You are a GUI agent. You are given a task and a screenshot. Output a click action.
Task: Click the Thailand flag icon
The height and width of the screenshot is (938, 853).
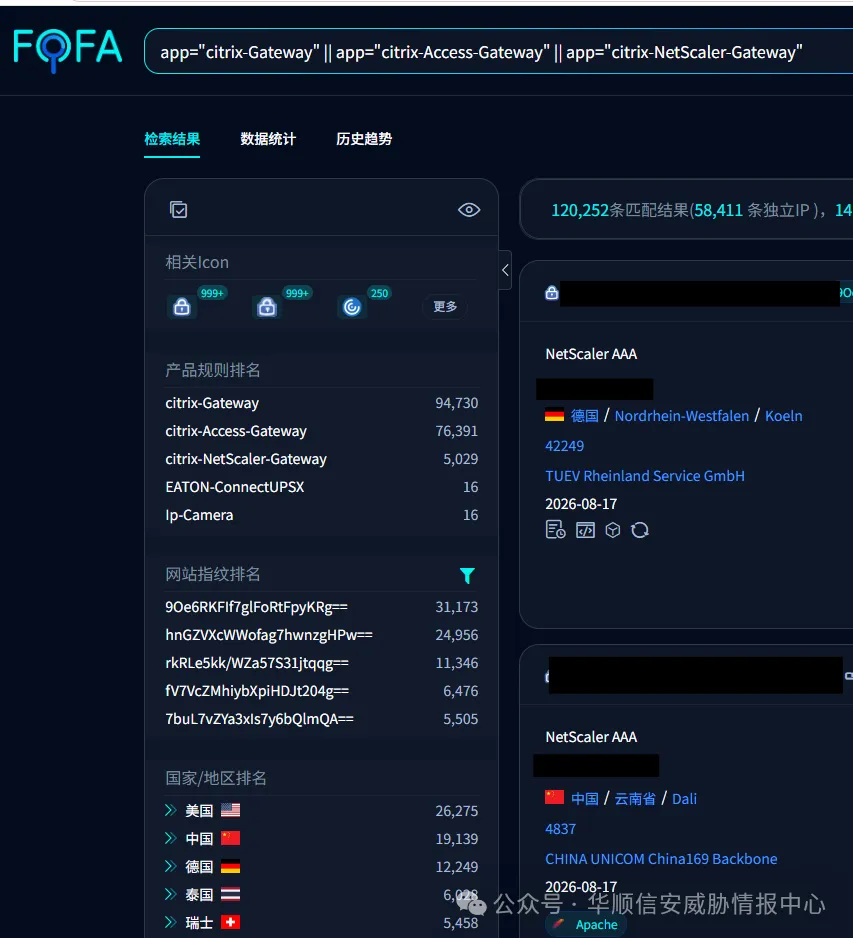pyautogui.click(x=230, y=894)
